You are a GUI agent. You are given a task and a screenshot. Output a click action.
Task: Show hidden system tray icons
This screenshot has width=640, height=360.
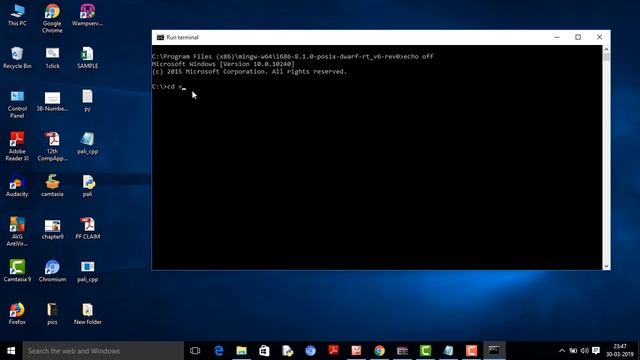(562, 351)
